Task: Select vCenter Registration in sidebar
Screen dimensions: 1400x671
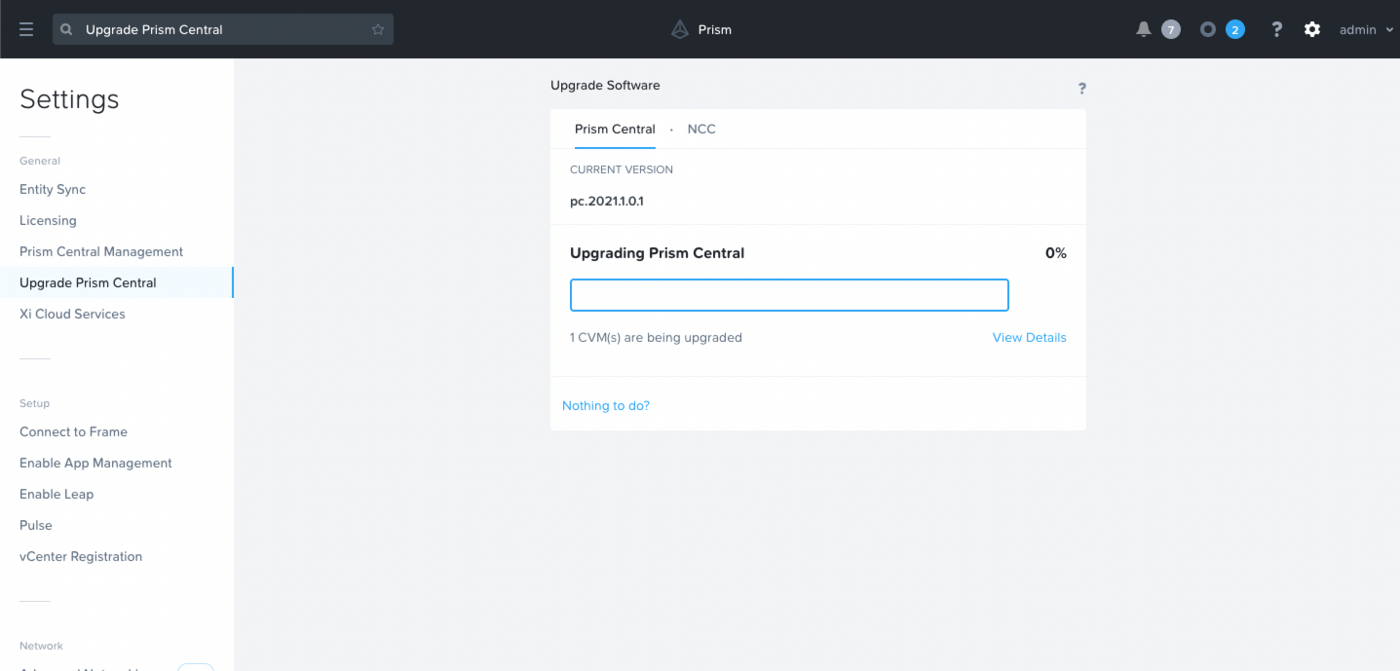Action: 81,557
